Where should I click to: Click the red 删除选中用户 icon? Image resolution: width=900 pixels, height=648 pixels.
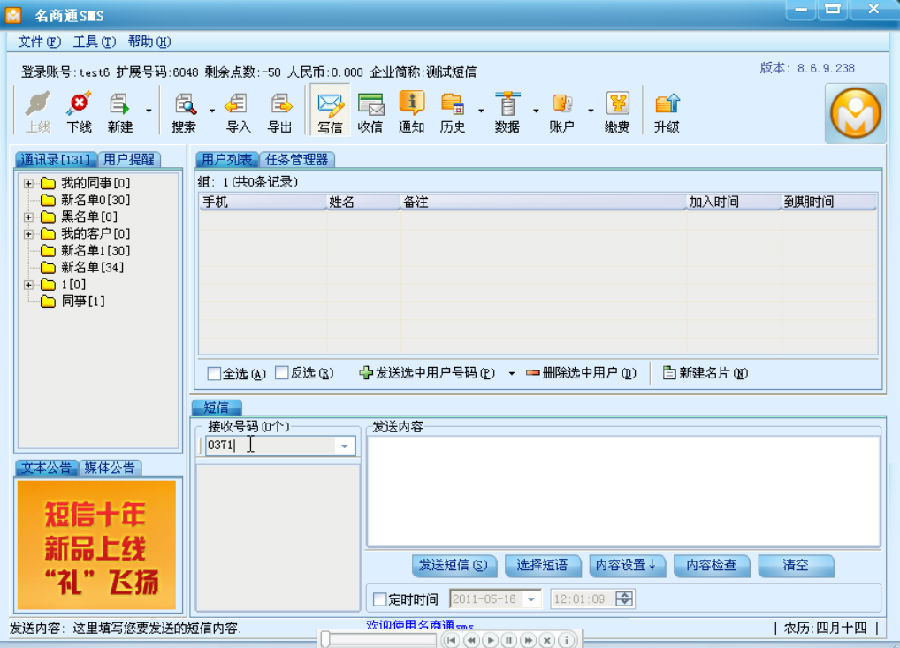point(533,373)
